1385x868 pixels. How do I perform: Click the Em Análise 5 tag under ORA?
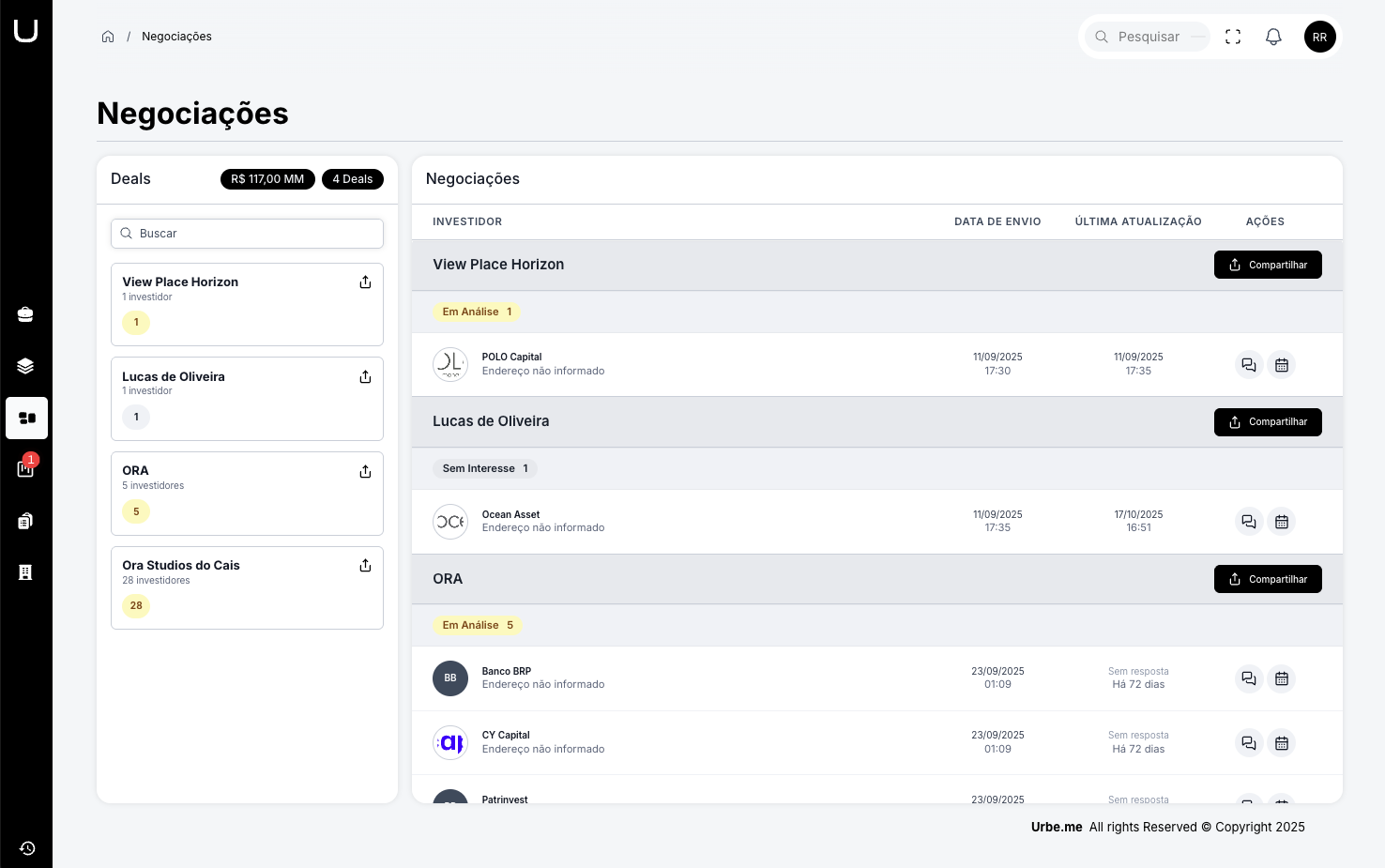click(x=478, y=625)
